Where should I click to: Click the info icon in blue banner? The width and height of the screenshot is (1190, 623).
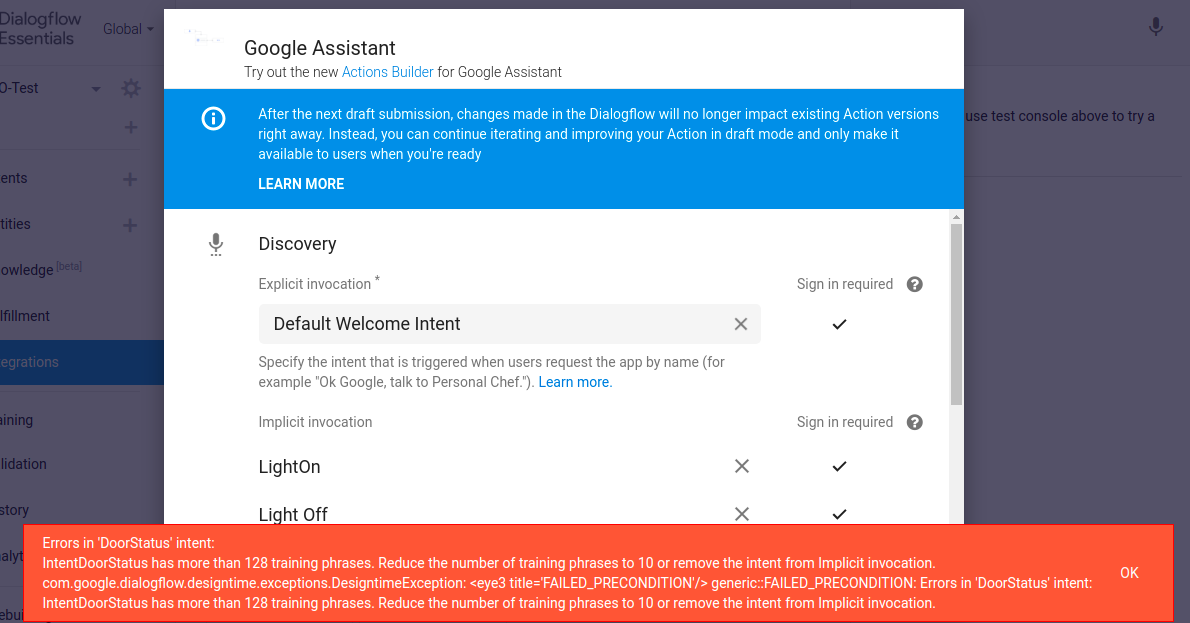(x=214, y=119)
